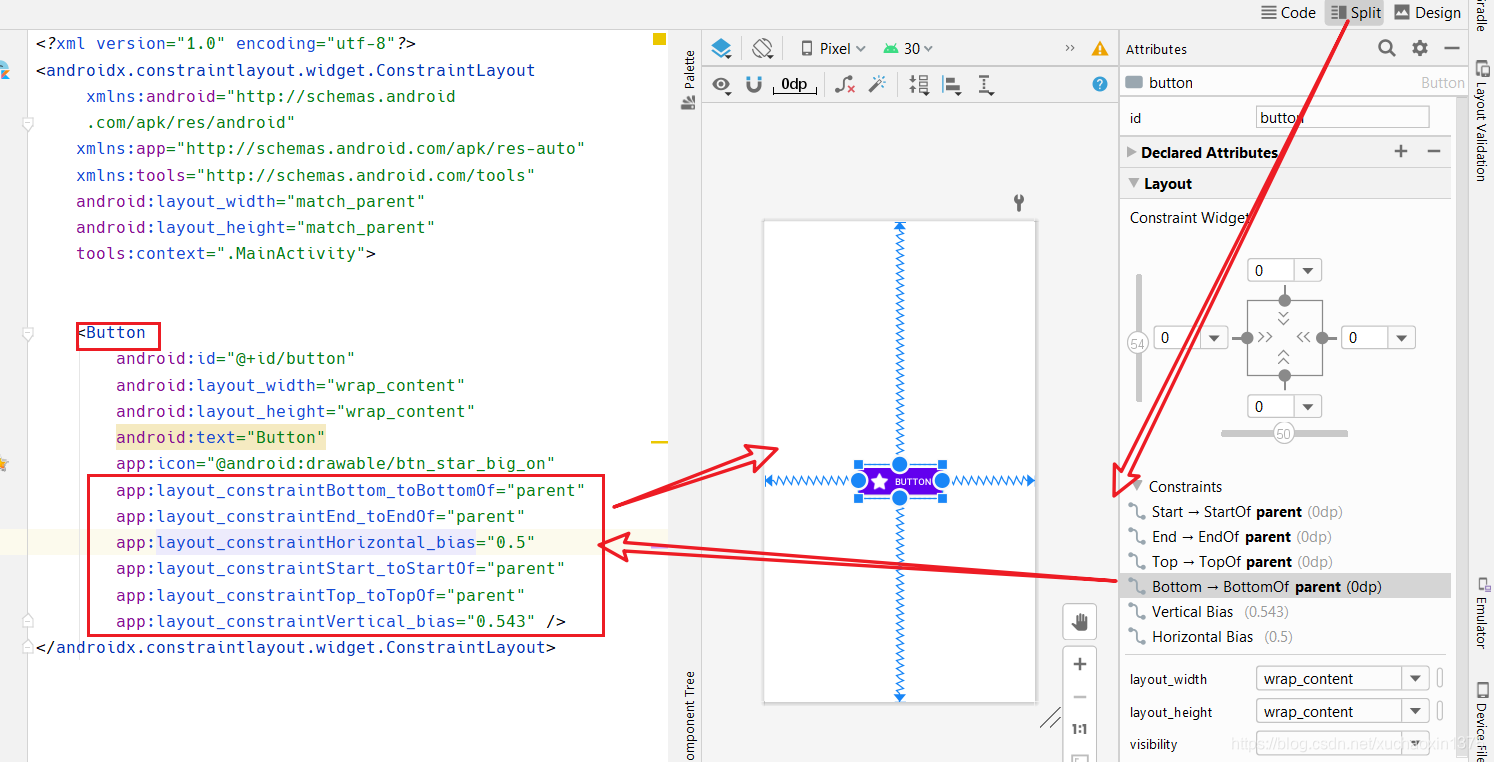Open the Layout Validation side tab
This screenshot has width=1494, height=762.
[1482, 120]
